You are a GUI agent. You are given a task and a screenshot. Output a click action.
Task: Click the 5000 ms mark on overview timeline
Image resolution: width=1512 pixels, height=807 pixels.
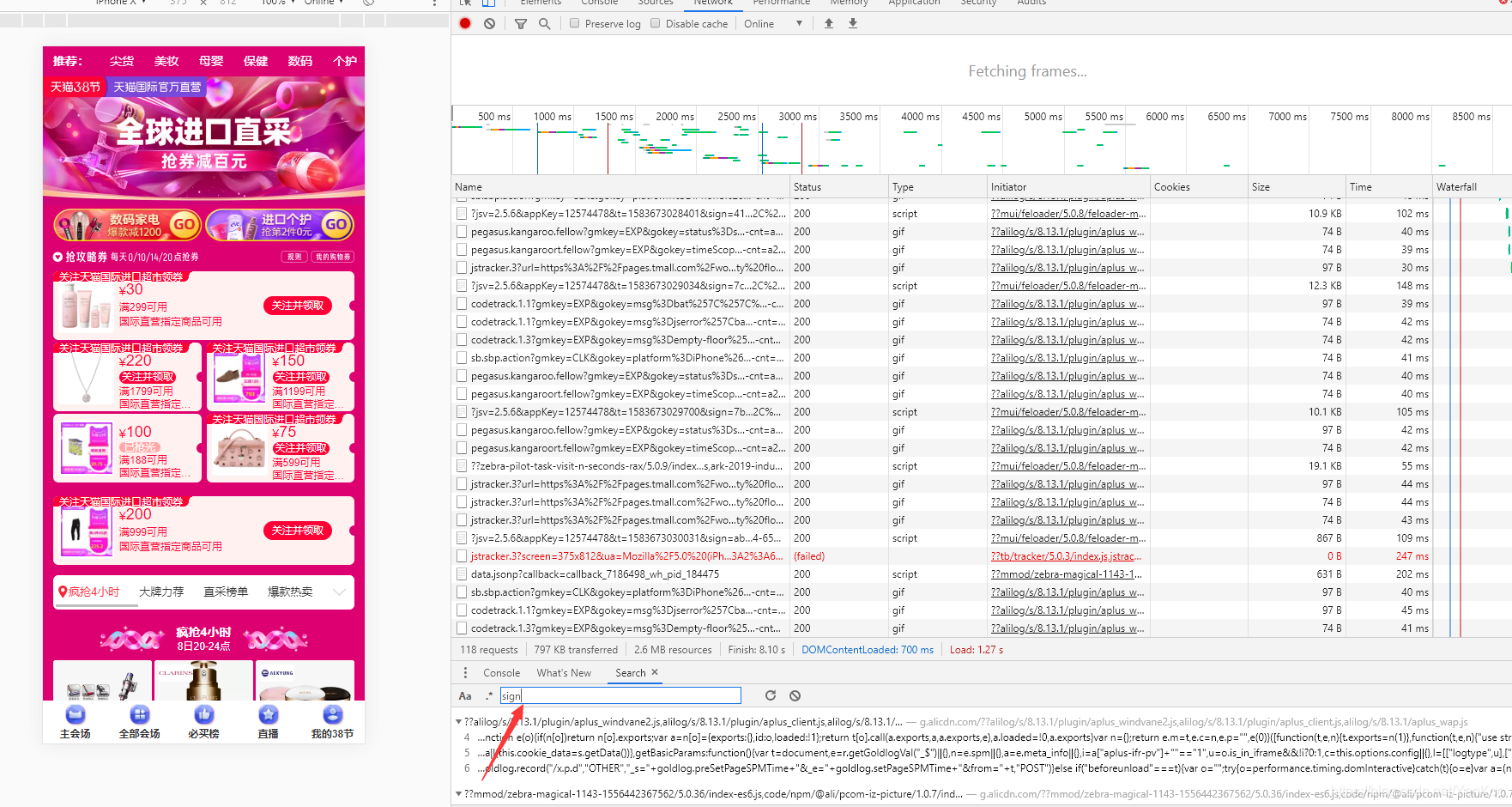[x=1043, y=117]
